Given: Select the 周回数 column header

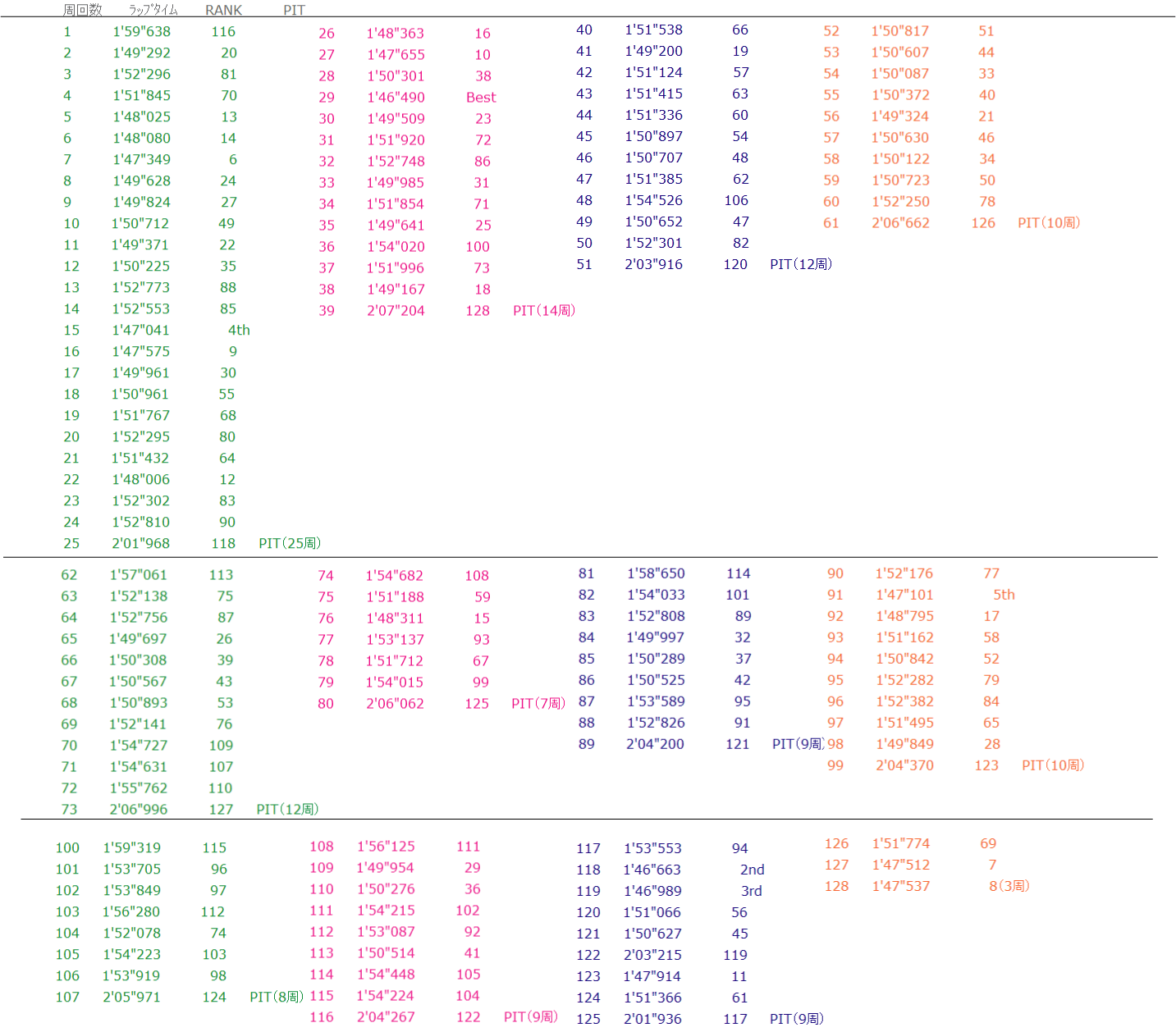Looking at the screenshot, I should 83,10.
